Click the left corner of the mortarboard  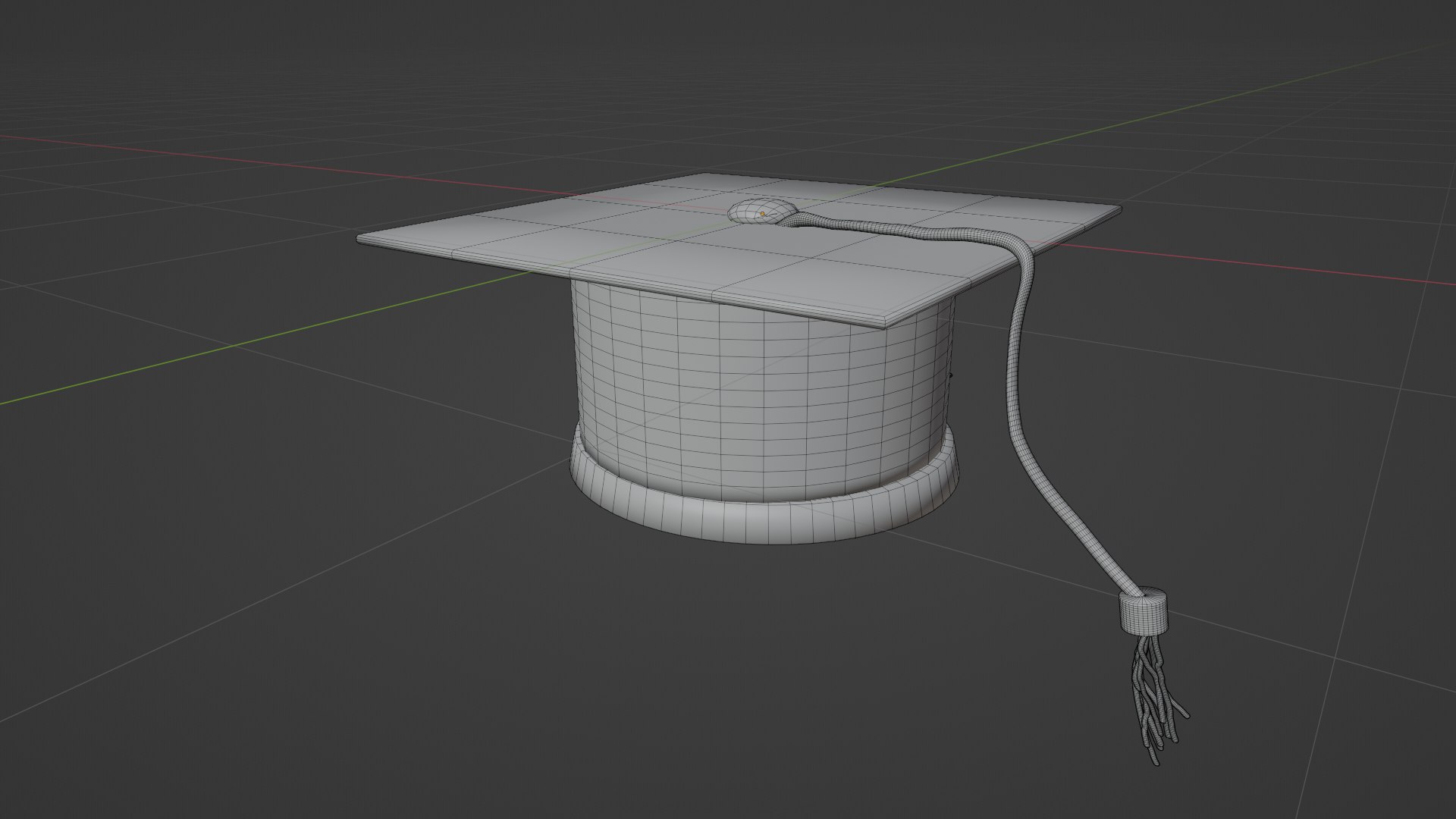pos(362,239)
